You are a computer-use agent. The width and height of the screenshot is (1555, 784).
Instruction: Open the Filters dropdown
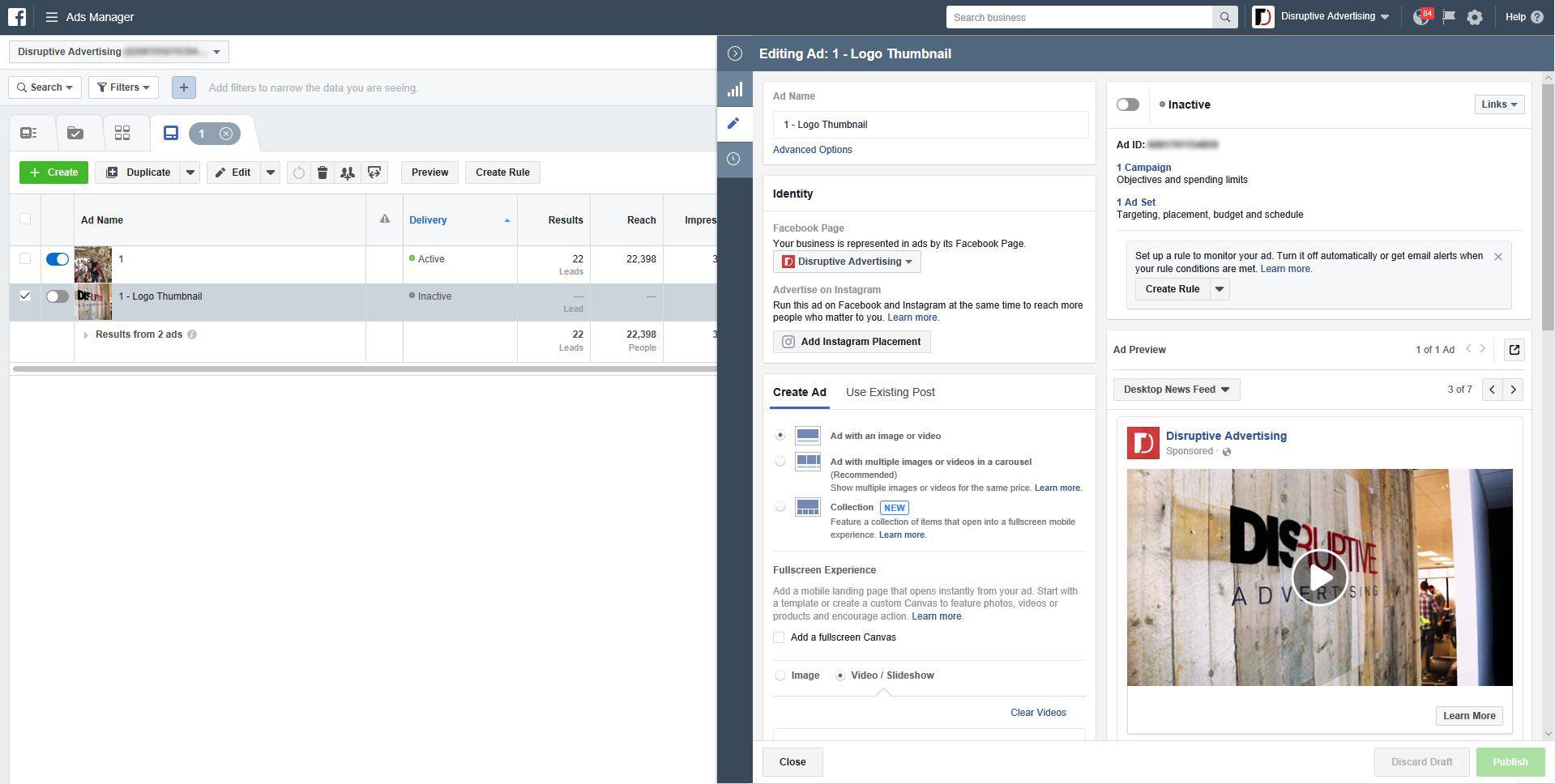point(123,87)
